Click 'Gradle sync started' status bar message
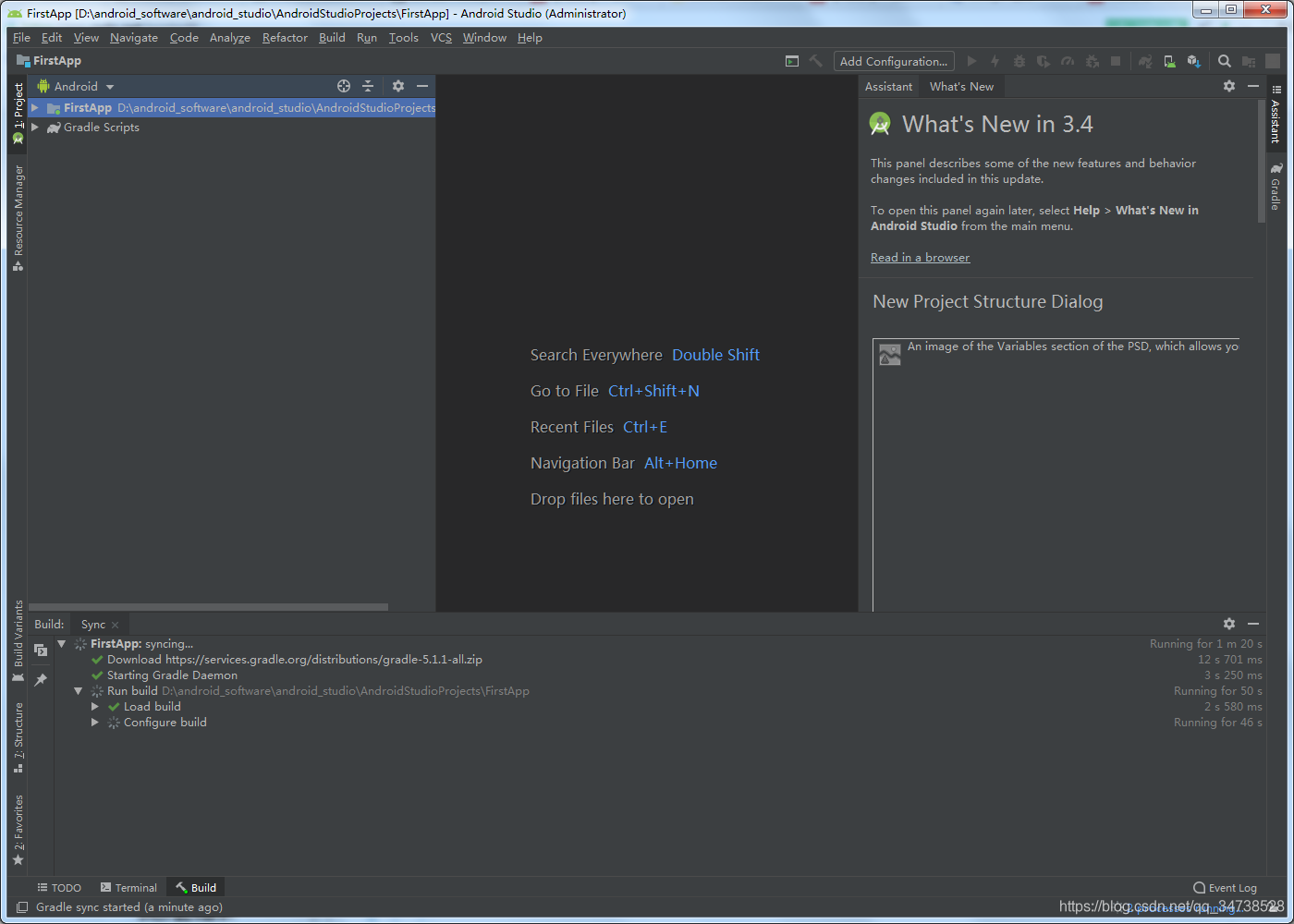 [x=129, y=907]
